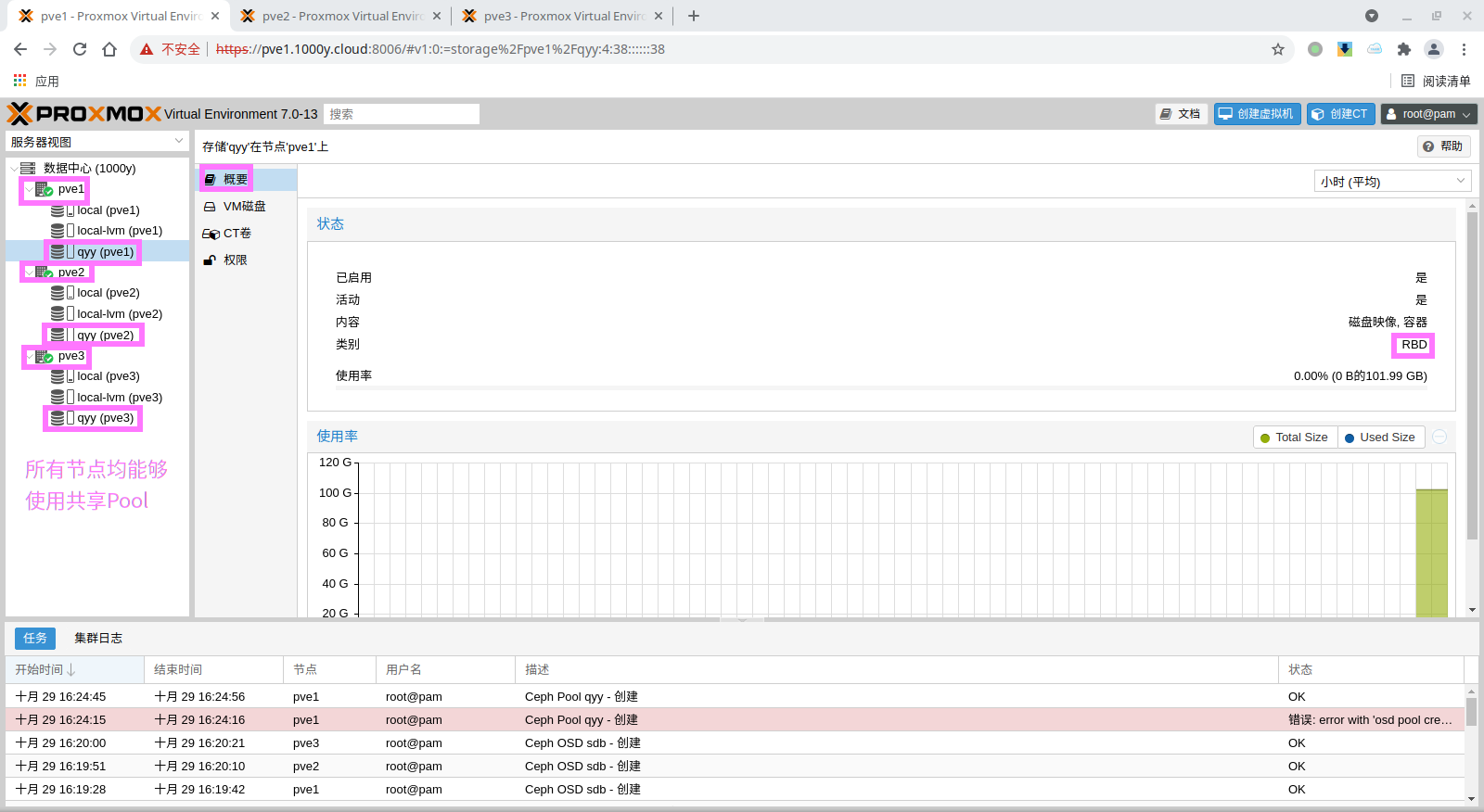Toggle Used Size series in legend

[x=1379, y=438]
